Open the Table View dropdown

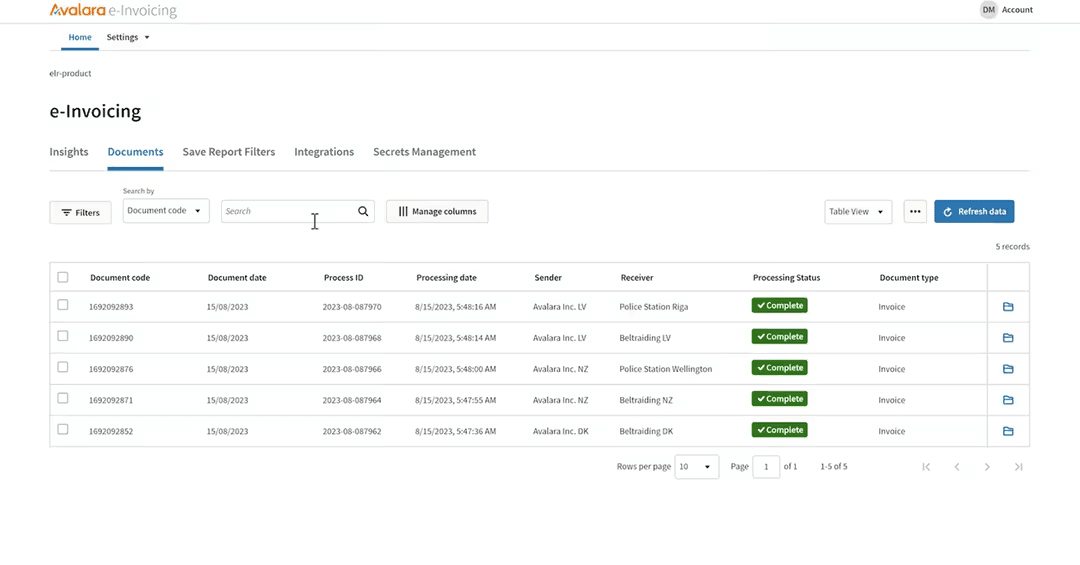point(857,211)
